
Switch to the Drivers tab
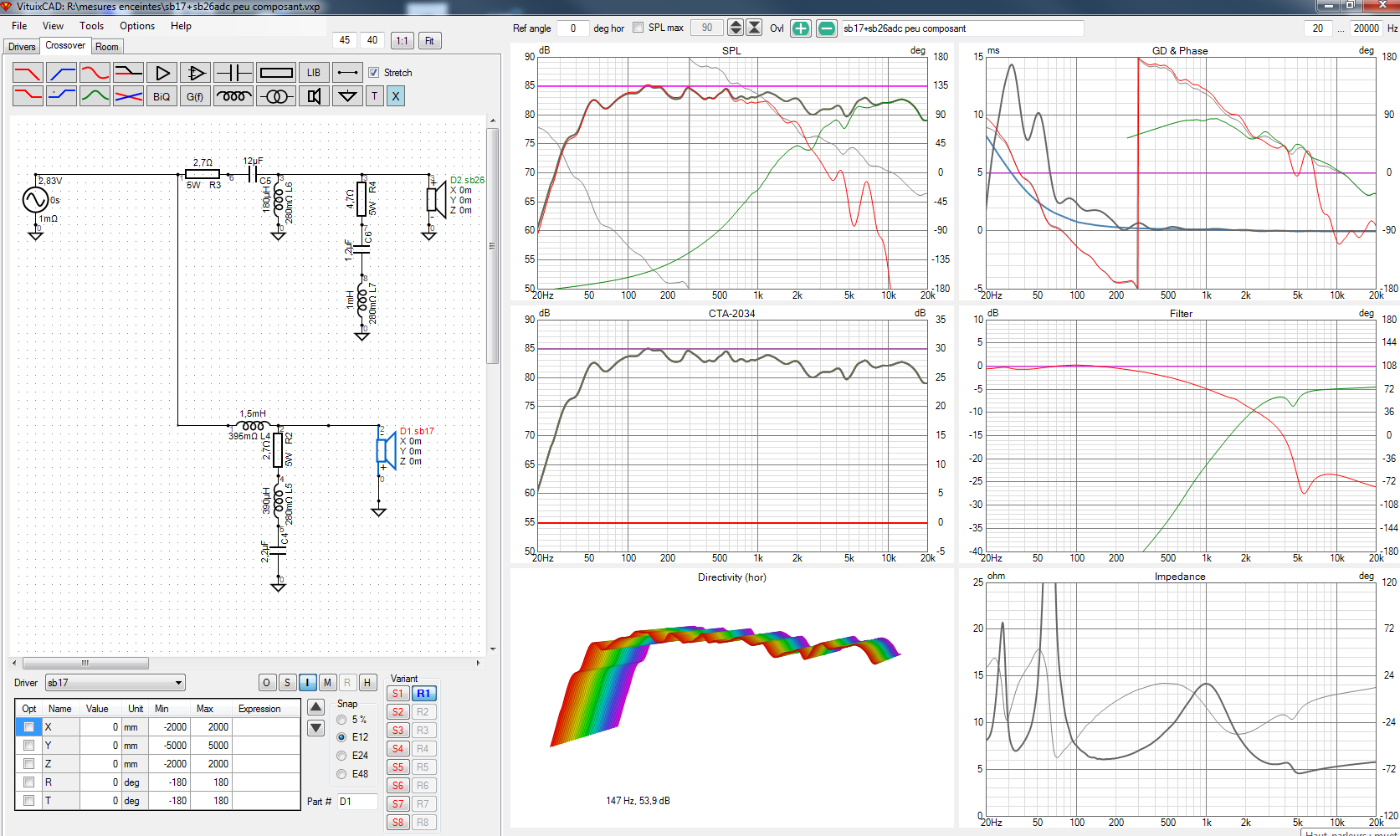click(x=21, y=46)
